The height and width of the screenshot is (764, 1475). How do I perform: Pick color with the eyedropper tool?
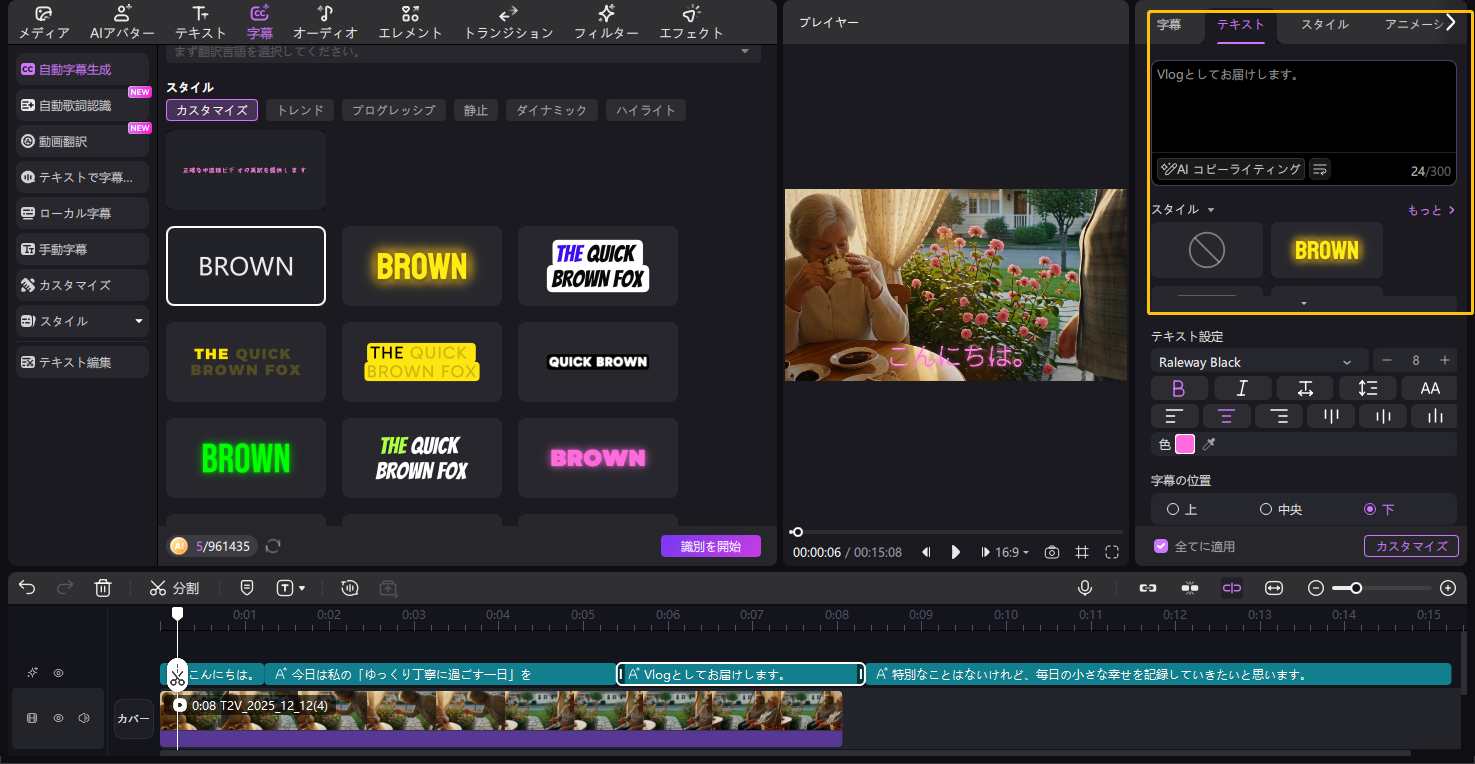tap(1209, 444)
